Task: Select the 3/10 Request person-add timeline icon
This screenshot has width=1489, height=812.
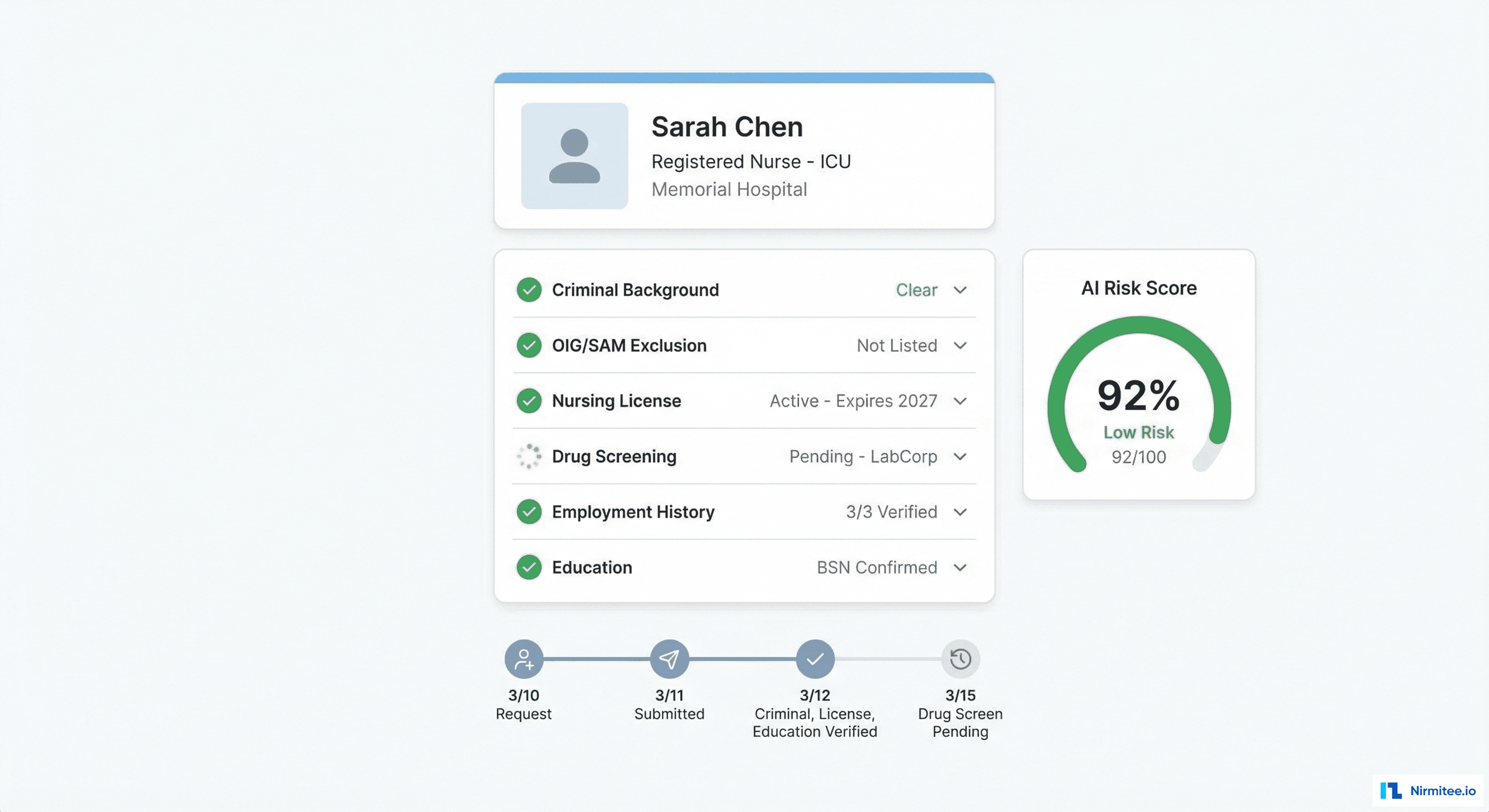Action: pyautogui.click(x=523, y=659)
